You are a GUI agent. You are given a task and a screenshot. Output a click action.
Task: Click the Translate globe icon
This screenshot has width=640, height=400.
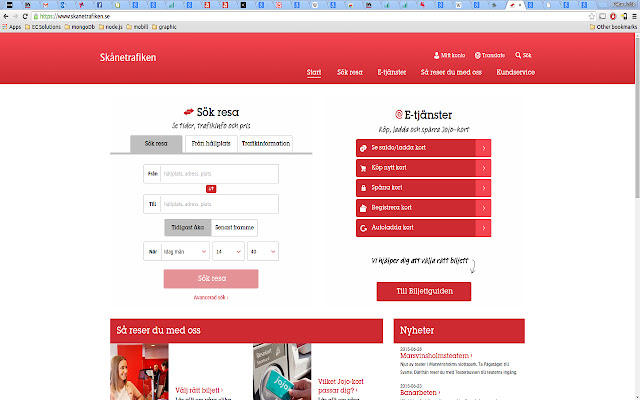pyautogui.click(x=478, y=55)
